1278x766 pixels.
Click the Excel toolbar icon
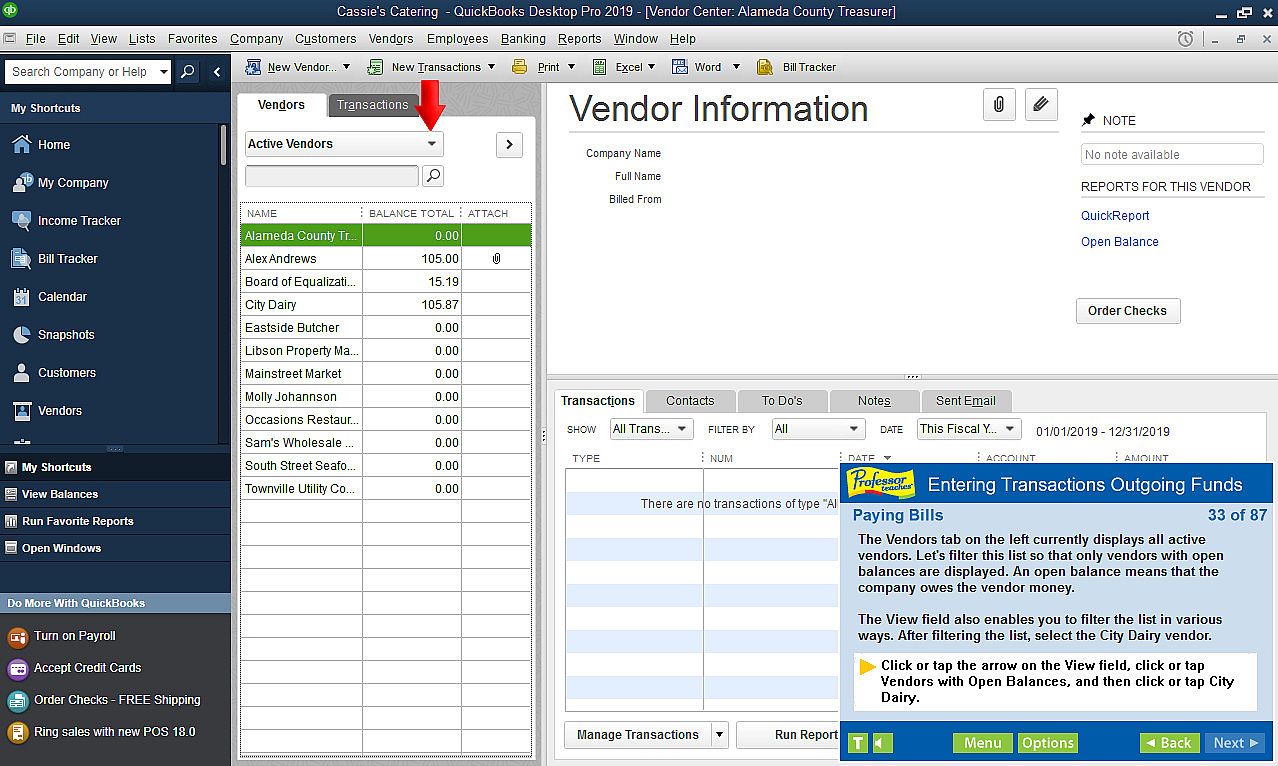[x=600, y=67]
